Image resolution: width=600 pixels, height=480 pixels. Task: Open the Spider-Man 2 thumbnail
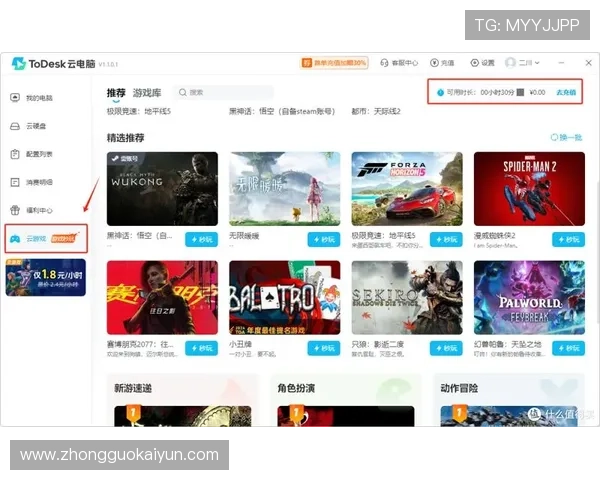point(529,189)
